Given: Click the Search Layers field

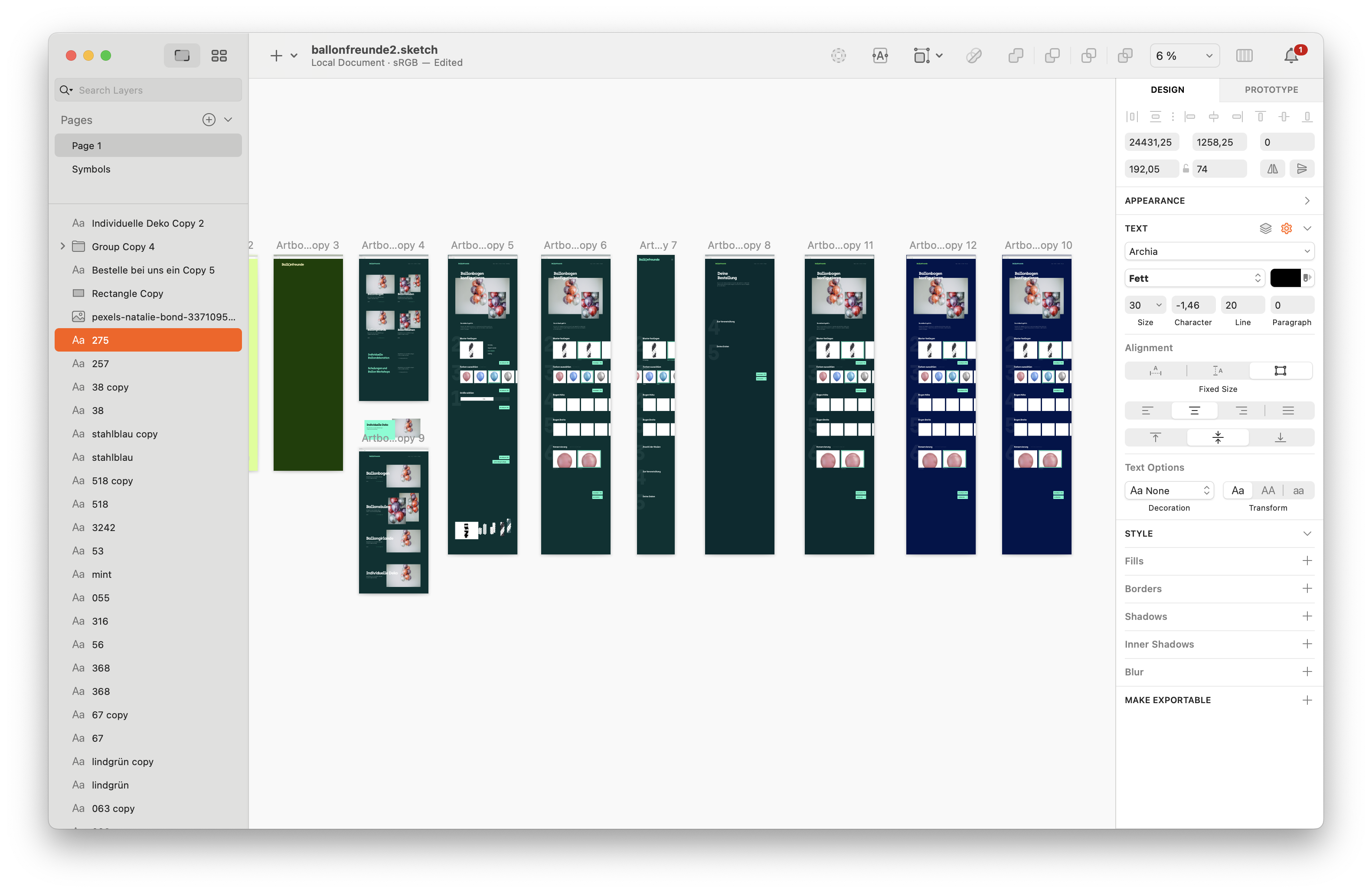Looking at the screenshot, I should coord(156,91).
